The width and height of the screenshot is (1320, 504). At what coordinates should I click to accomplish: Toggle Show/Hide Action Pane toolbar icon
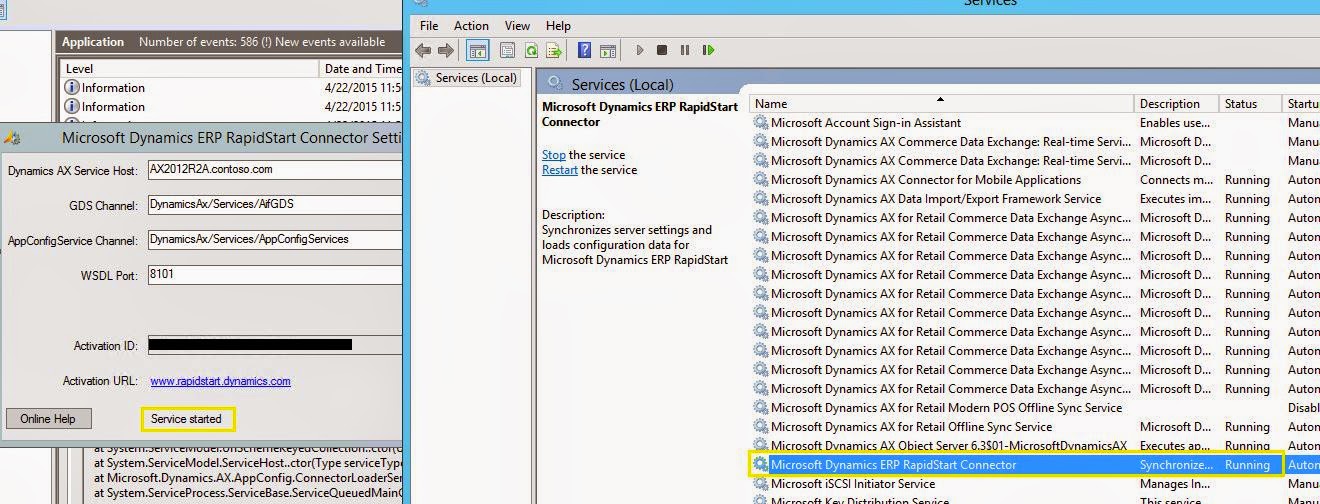click(x=607, y=50)
